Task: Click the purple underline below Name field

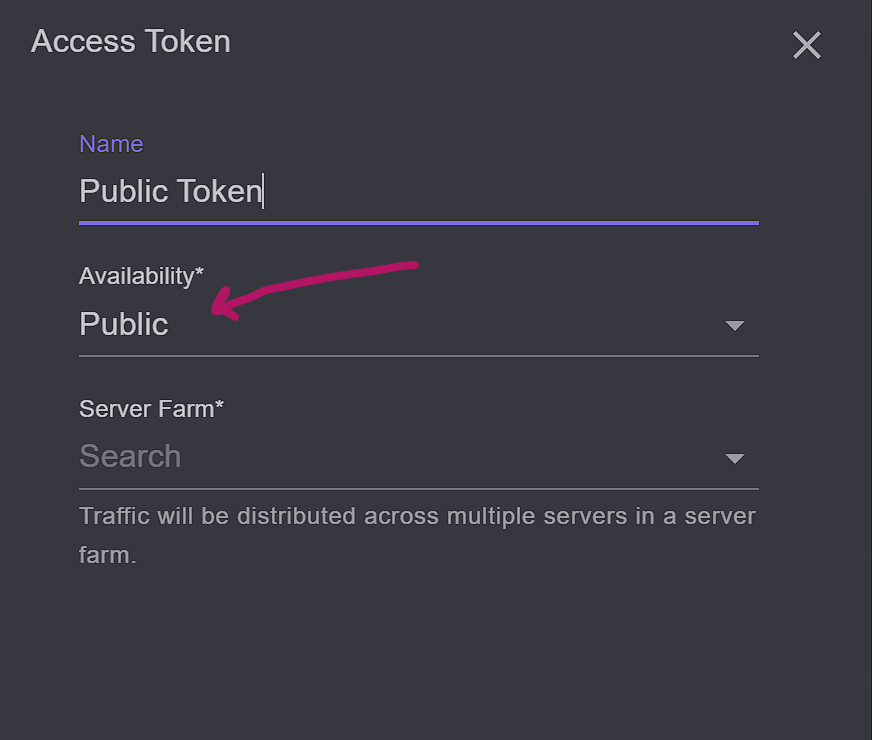Action: [418, 222]
